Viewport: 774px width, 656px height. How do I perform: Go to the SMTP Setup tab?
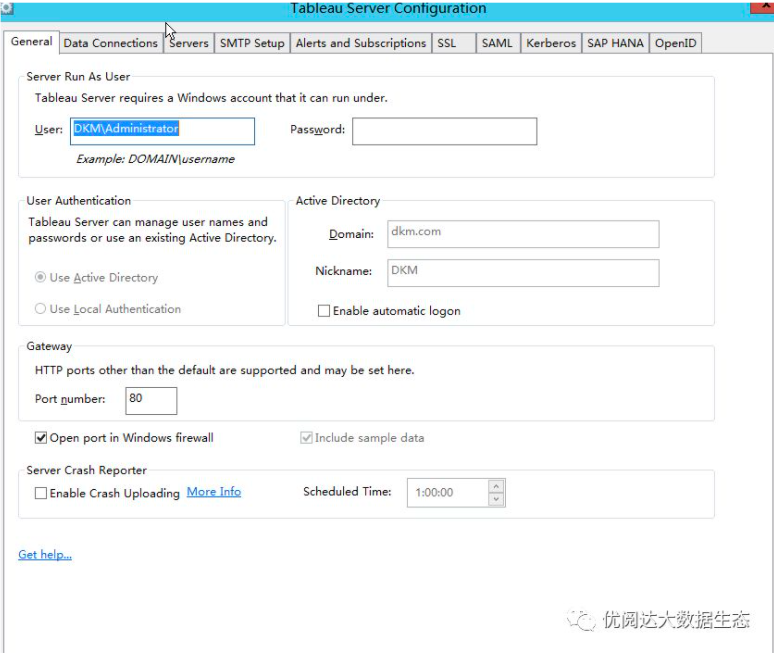[x=252, y=43]
